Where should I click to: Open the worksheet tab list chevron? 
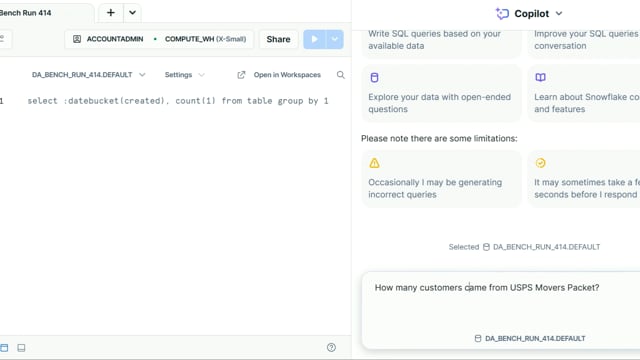[132, 13]
